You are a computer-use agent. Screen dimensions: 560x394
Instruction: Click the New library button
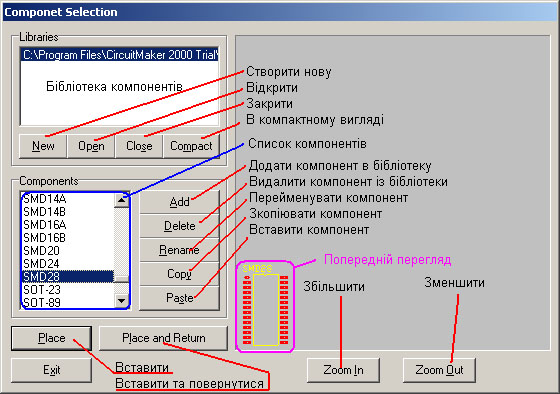tap(43, 146)
